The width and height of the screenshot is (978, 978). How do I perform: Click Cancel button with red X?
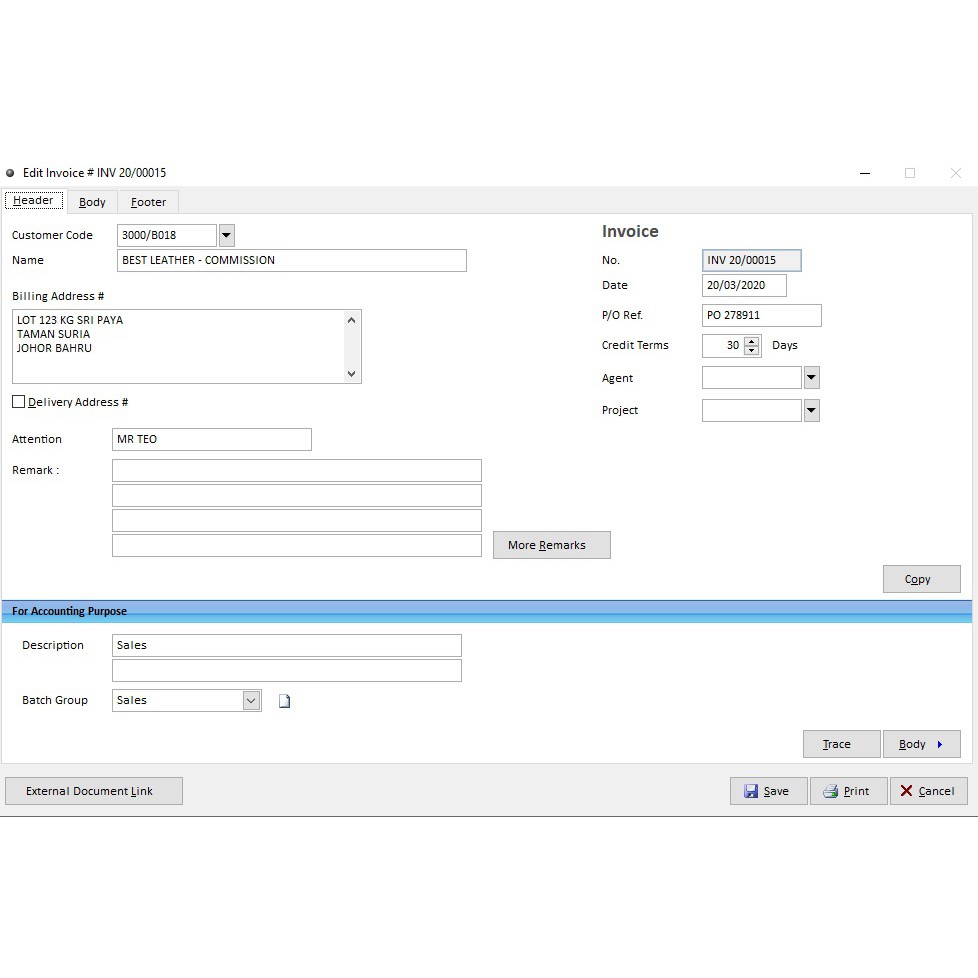[928, 791]
